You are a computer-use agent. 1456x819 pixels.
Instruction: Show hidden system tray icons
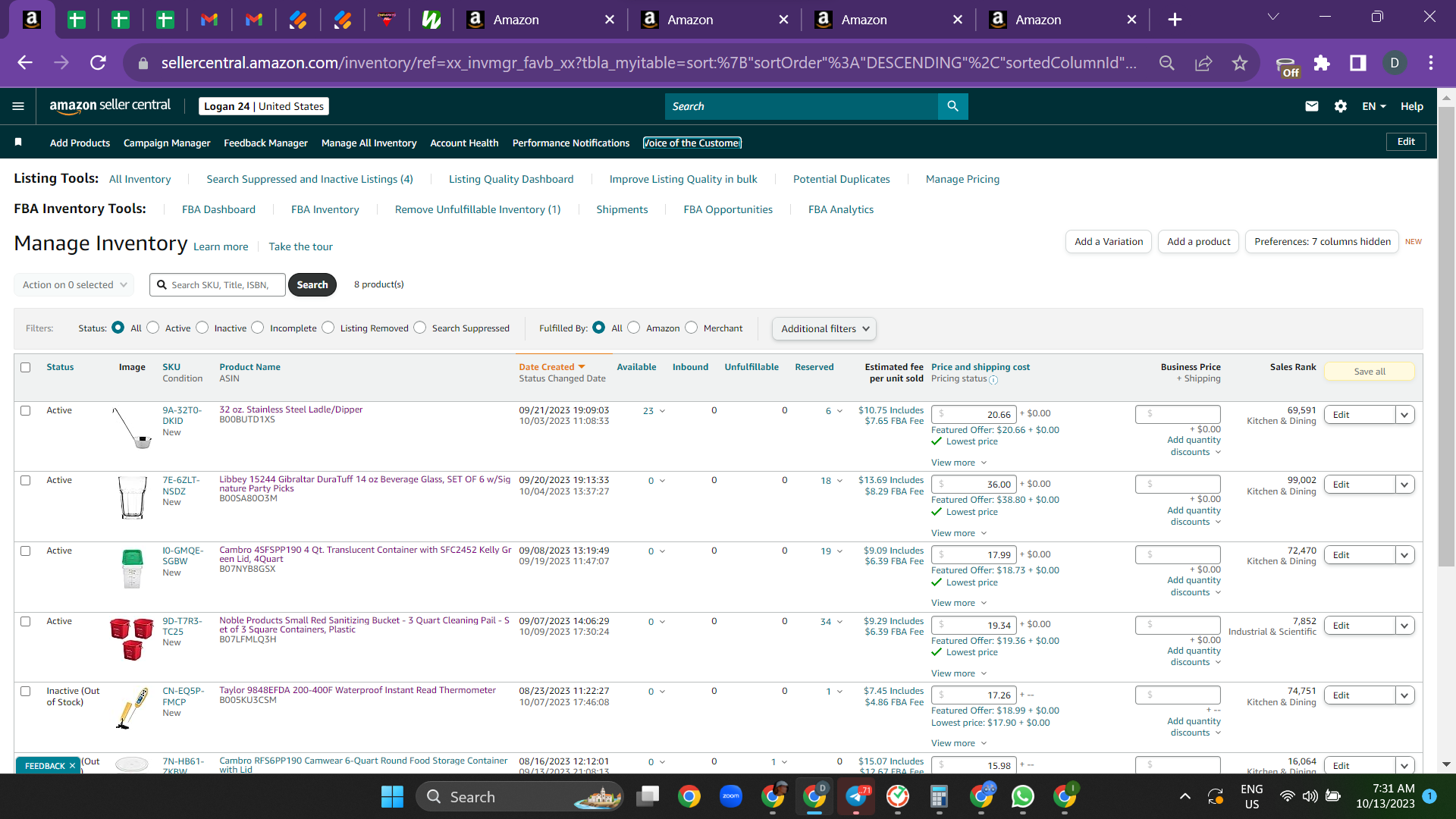[x=1185, y=796]
